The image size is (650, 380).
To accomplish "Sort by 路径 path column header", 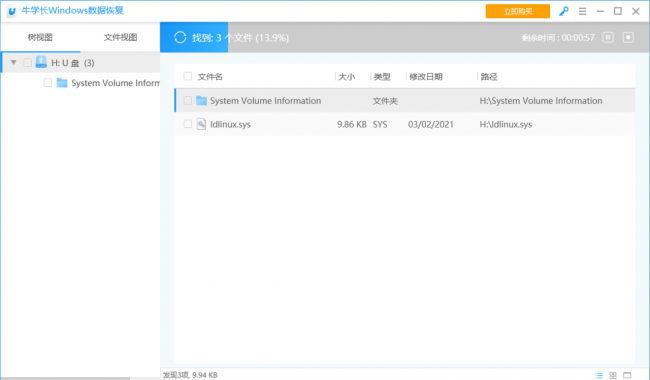I will (x=489, y=77).
